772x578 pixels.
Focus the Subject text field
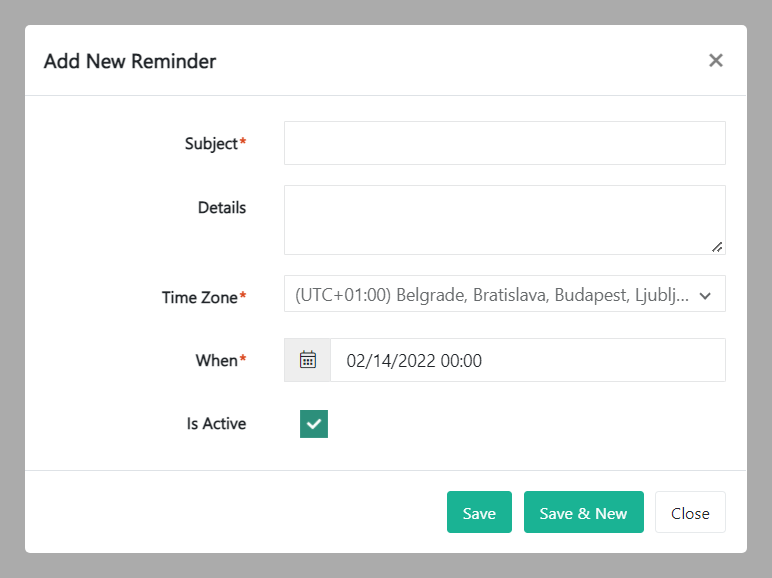pos(504,143)
